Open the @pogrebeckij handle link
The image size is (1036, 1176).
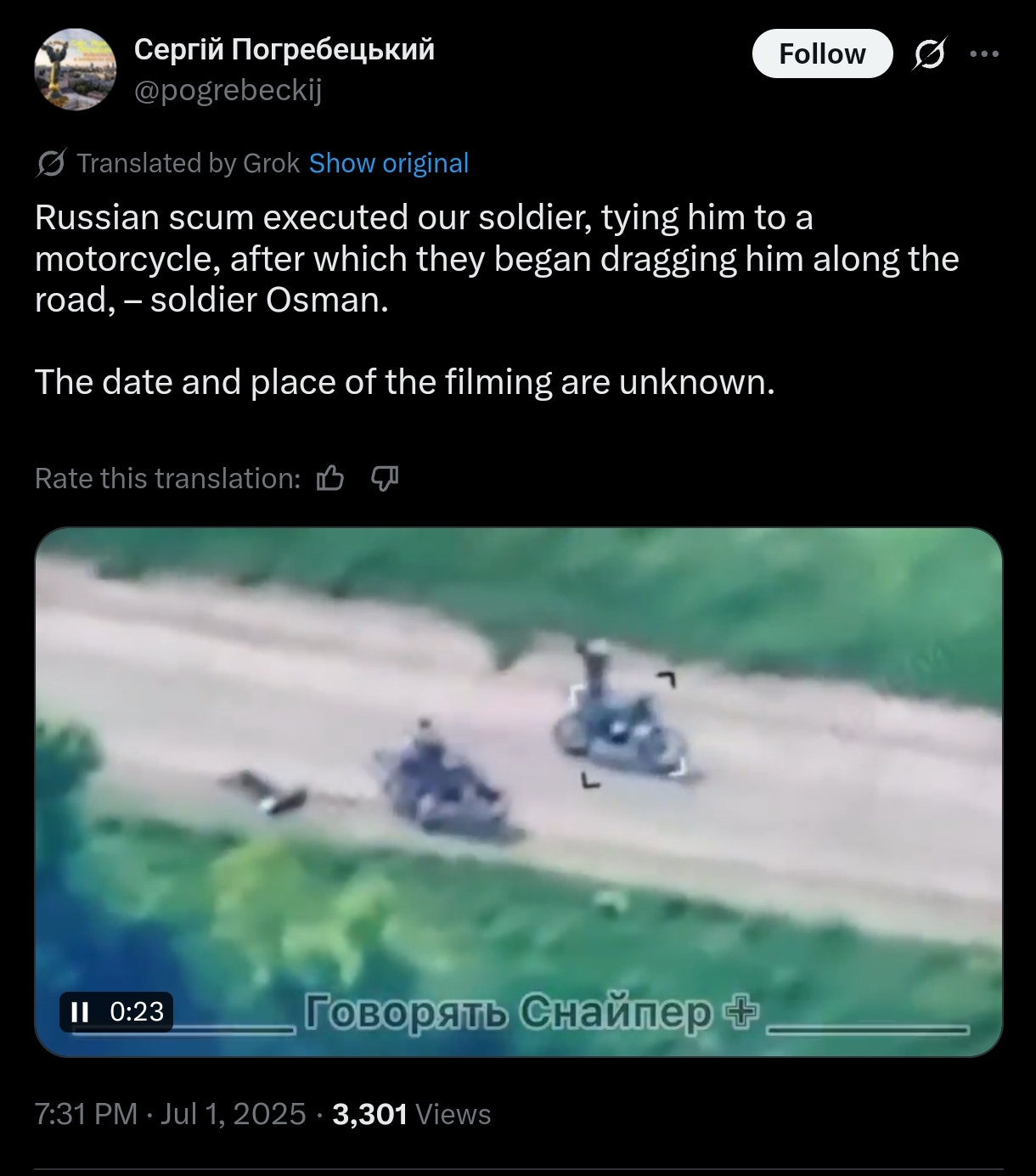coord(228,90)
